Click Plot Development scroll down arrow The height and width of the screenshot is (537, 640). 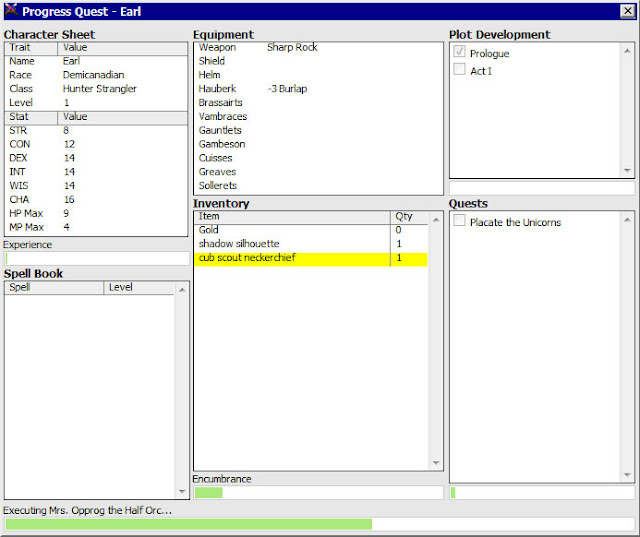(627, 170)
